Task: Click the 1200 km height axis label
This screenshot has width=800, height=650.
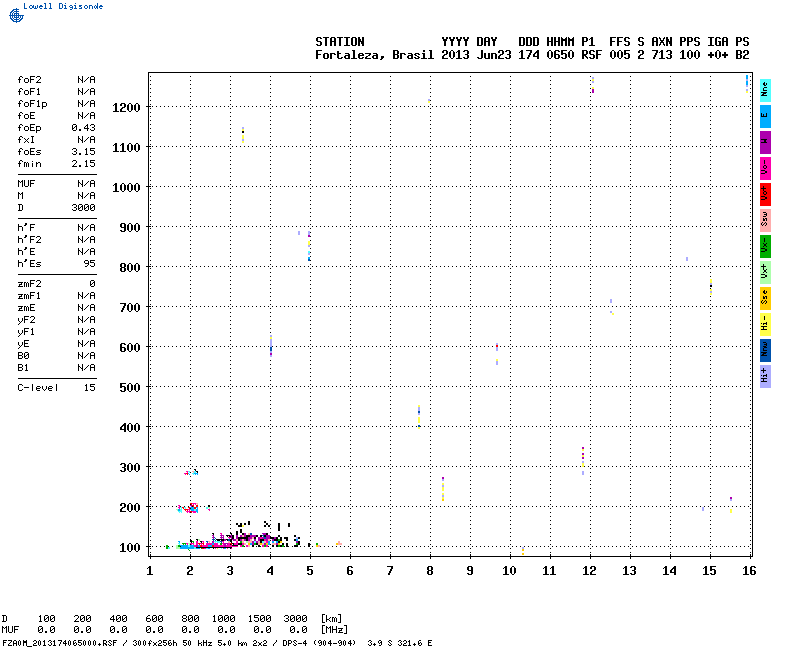Action: [126, 108]
